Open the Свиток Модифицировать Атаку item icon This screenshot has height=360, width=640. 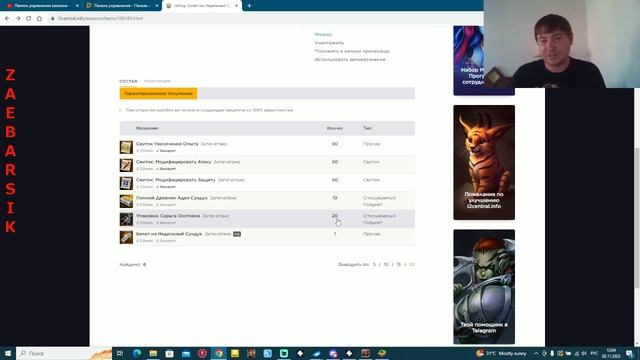pyautogui.click(x=126, y=165)
